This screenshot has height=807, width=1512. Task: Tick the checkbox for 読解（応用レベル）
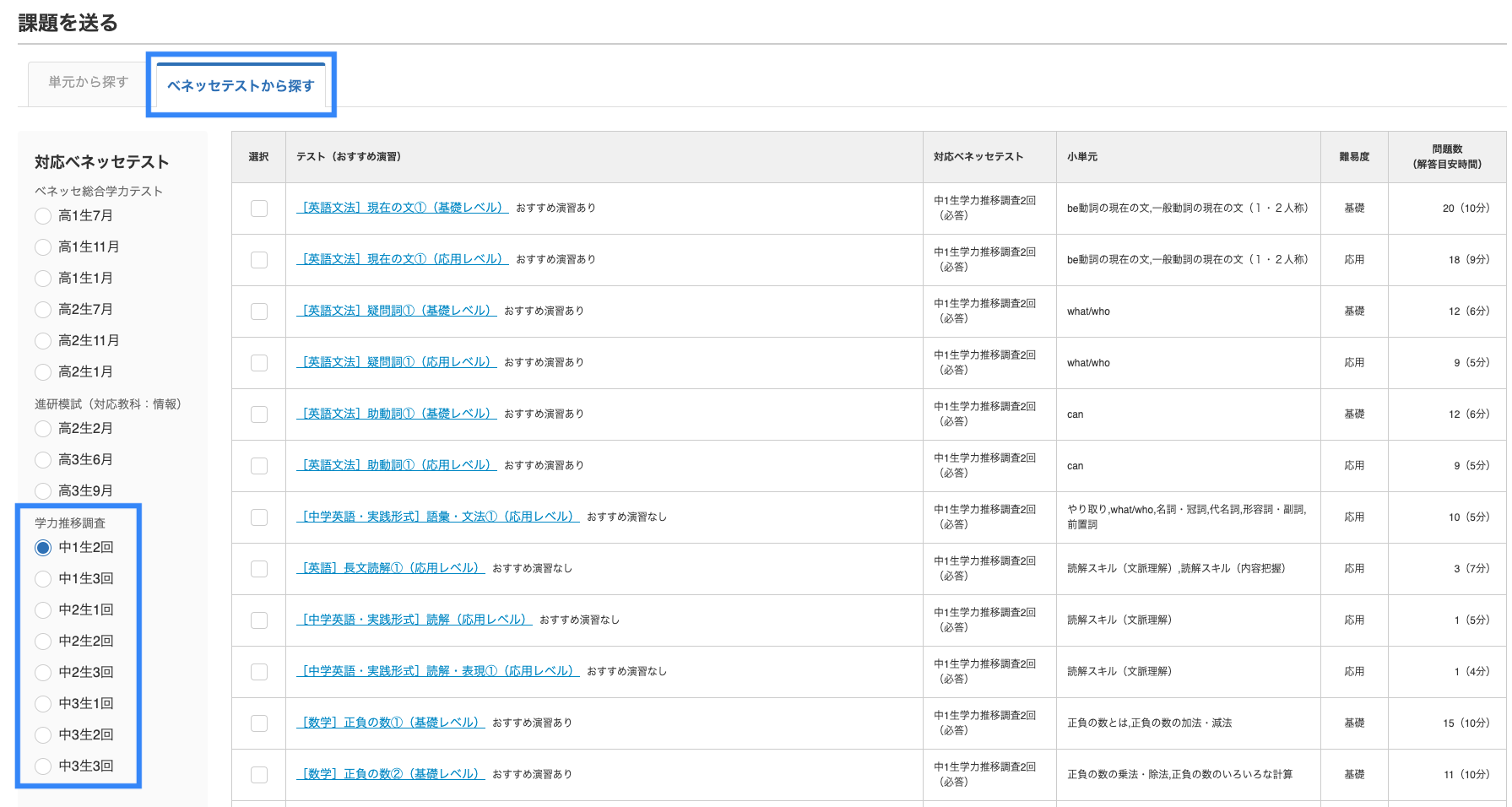tap(259, 620)
